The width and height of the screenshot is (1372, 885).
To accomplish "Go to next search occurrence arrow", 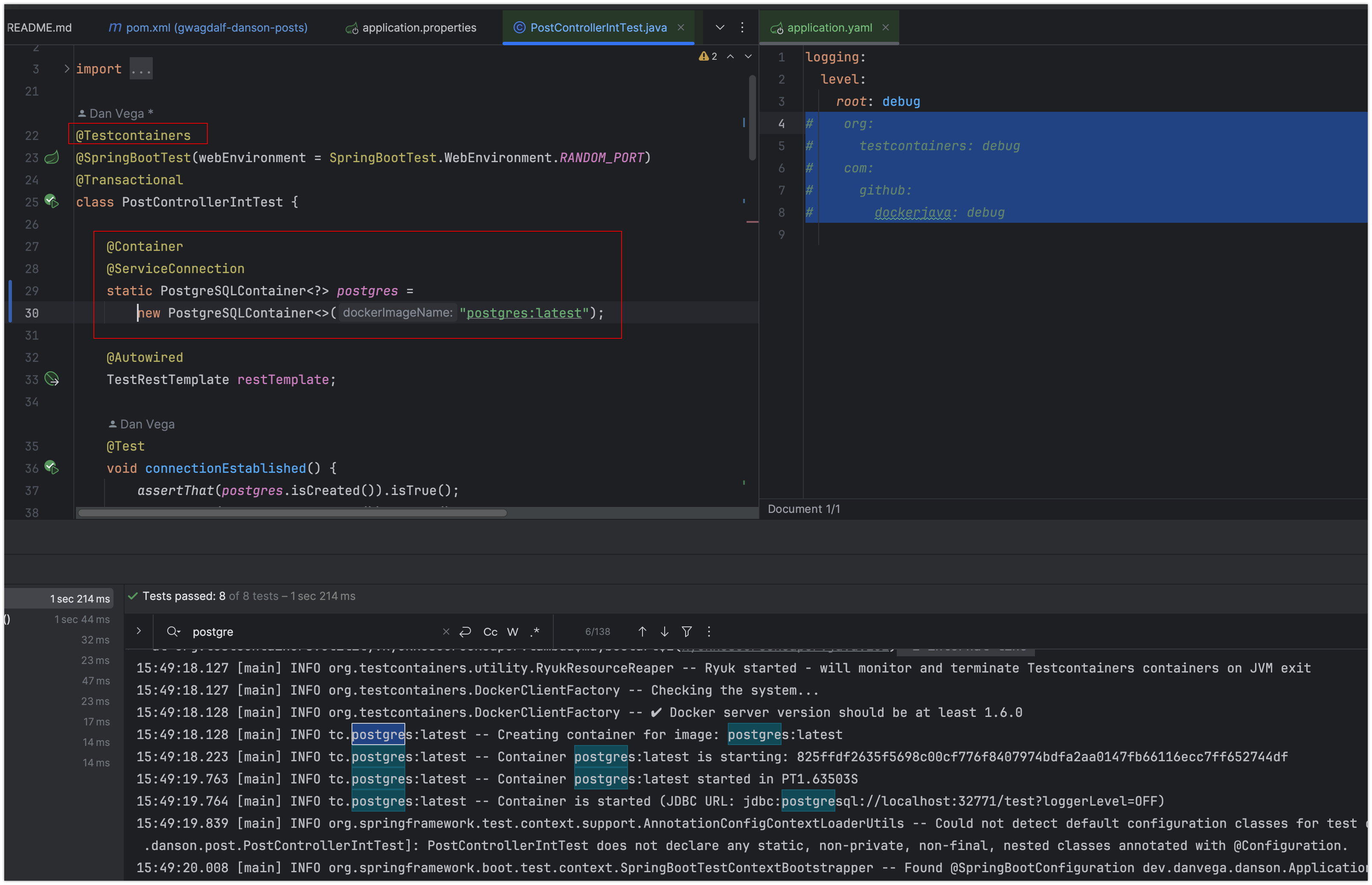I will 664,632.
